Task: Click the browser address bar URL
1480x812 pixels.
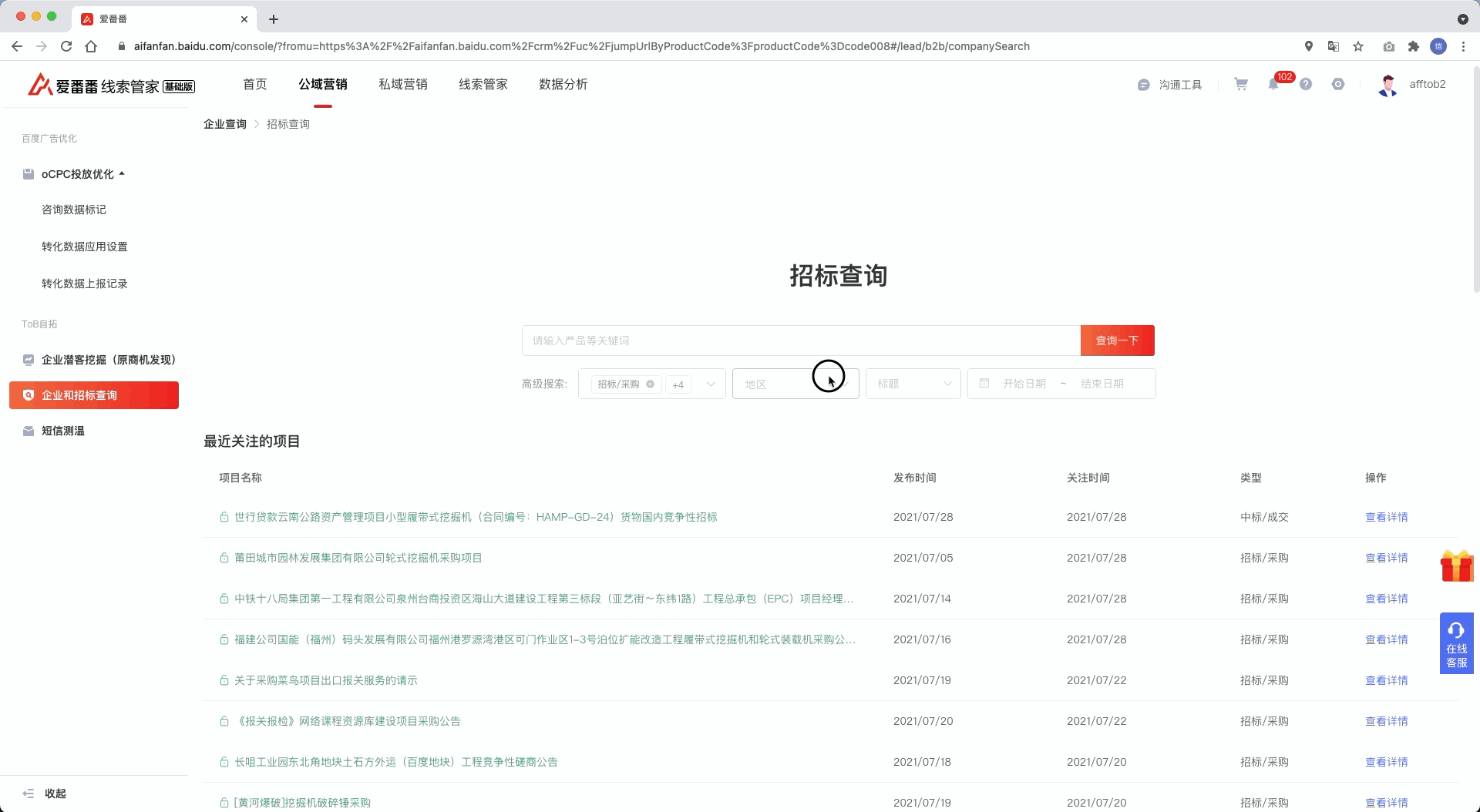Action: (x=582, y=46)
